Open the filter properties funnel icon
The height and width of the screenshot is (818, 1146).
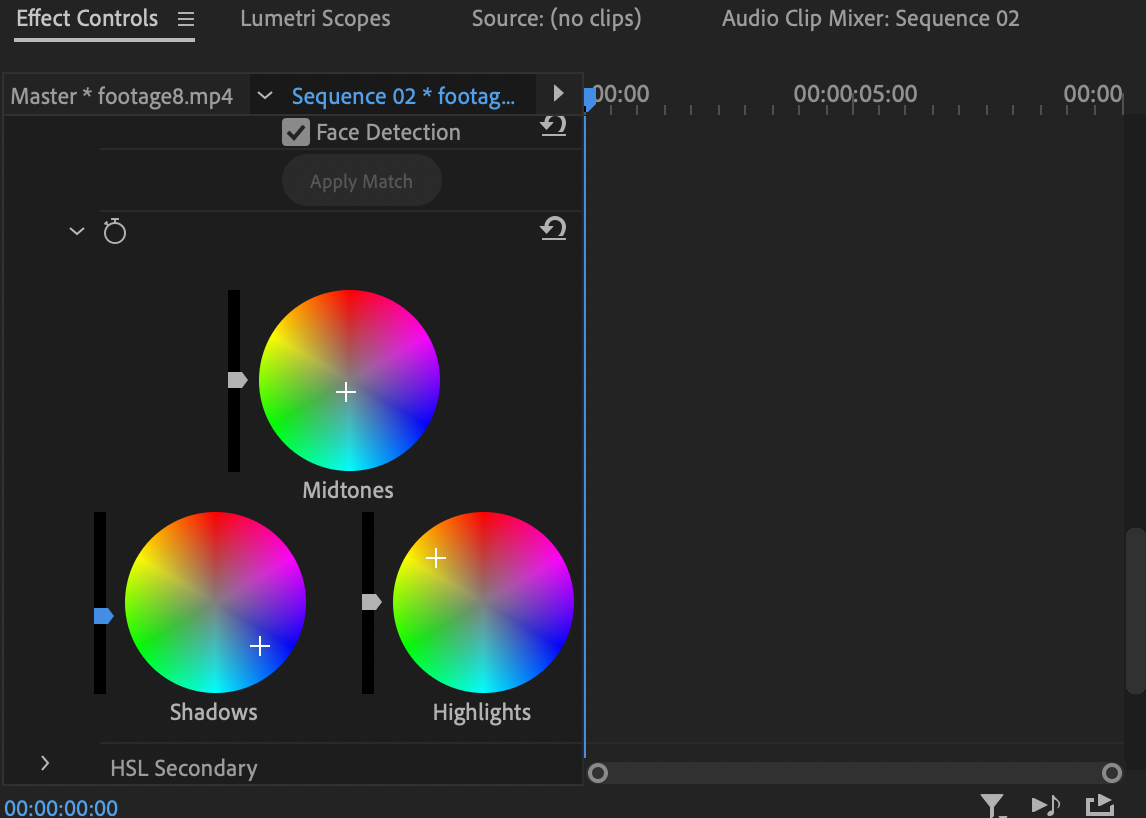click(x=991, y=804)
